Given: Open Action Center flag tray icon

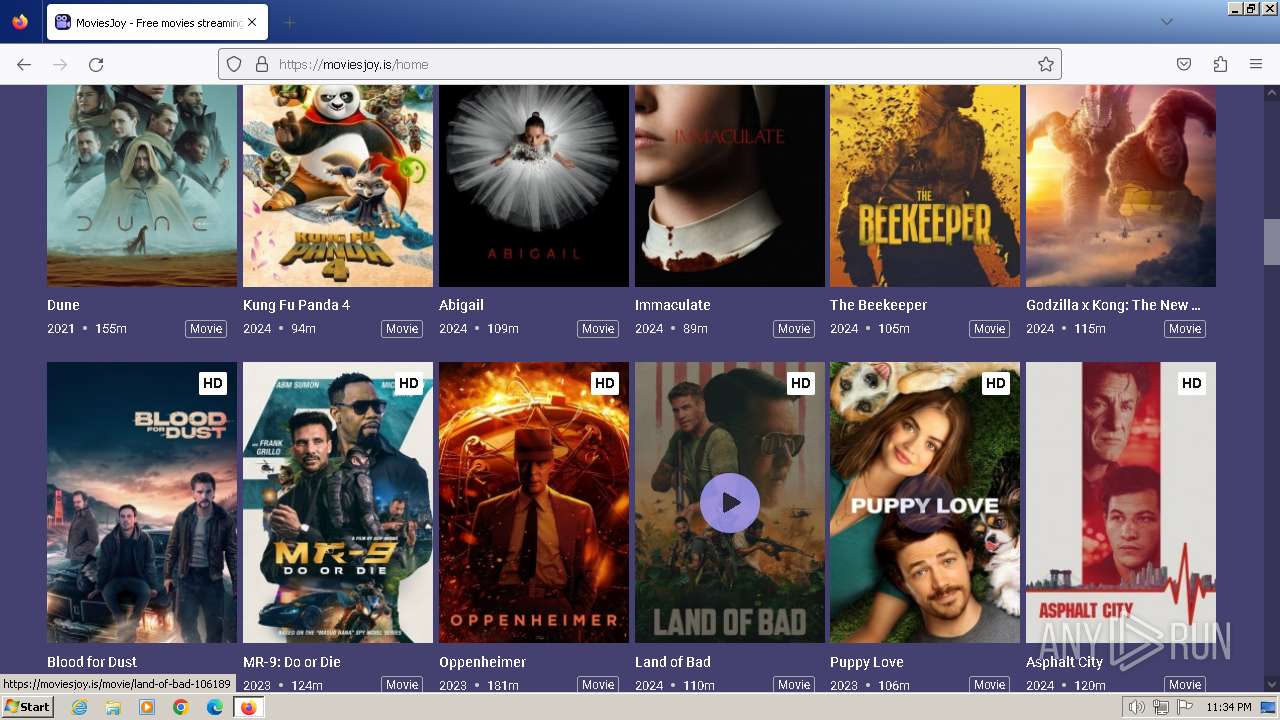Looking at the screenshot, I should (1184, 707).
